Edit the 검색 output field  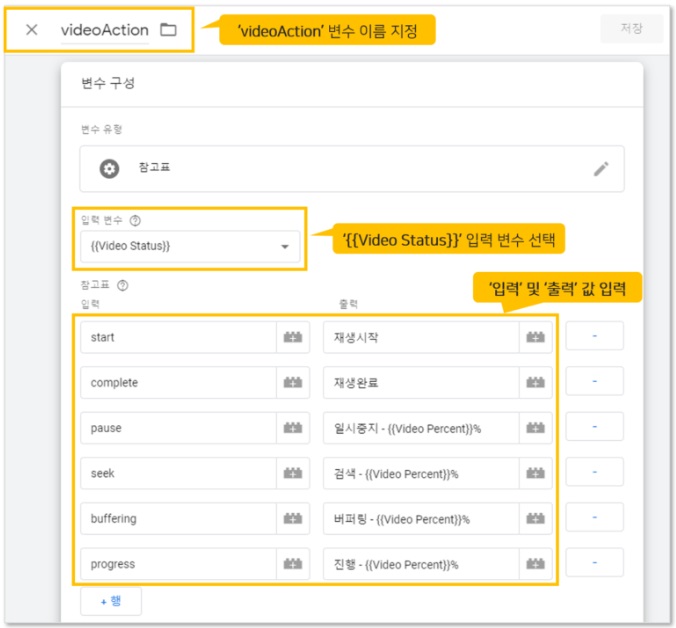tap(421, 473)
